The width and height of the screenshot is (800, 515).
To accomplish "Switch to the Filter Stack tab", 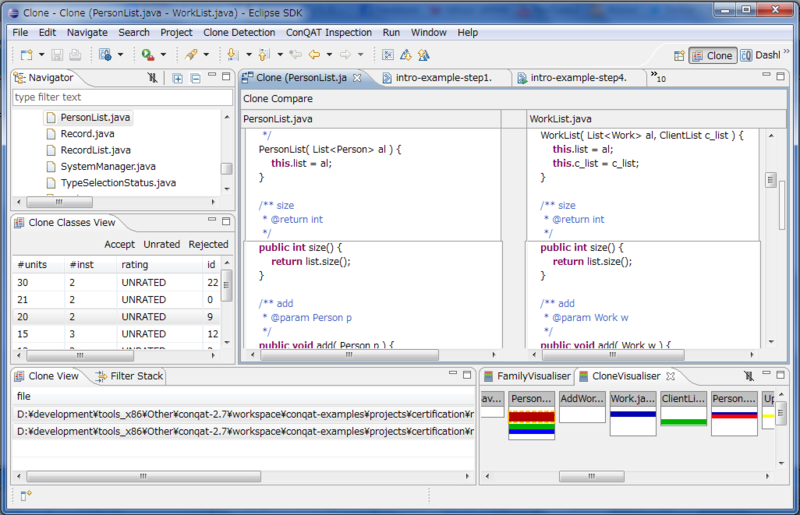I will (x=130, y=376).
